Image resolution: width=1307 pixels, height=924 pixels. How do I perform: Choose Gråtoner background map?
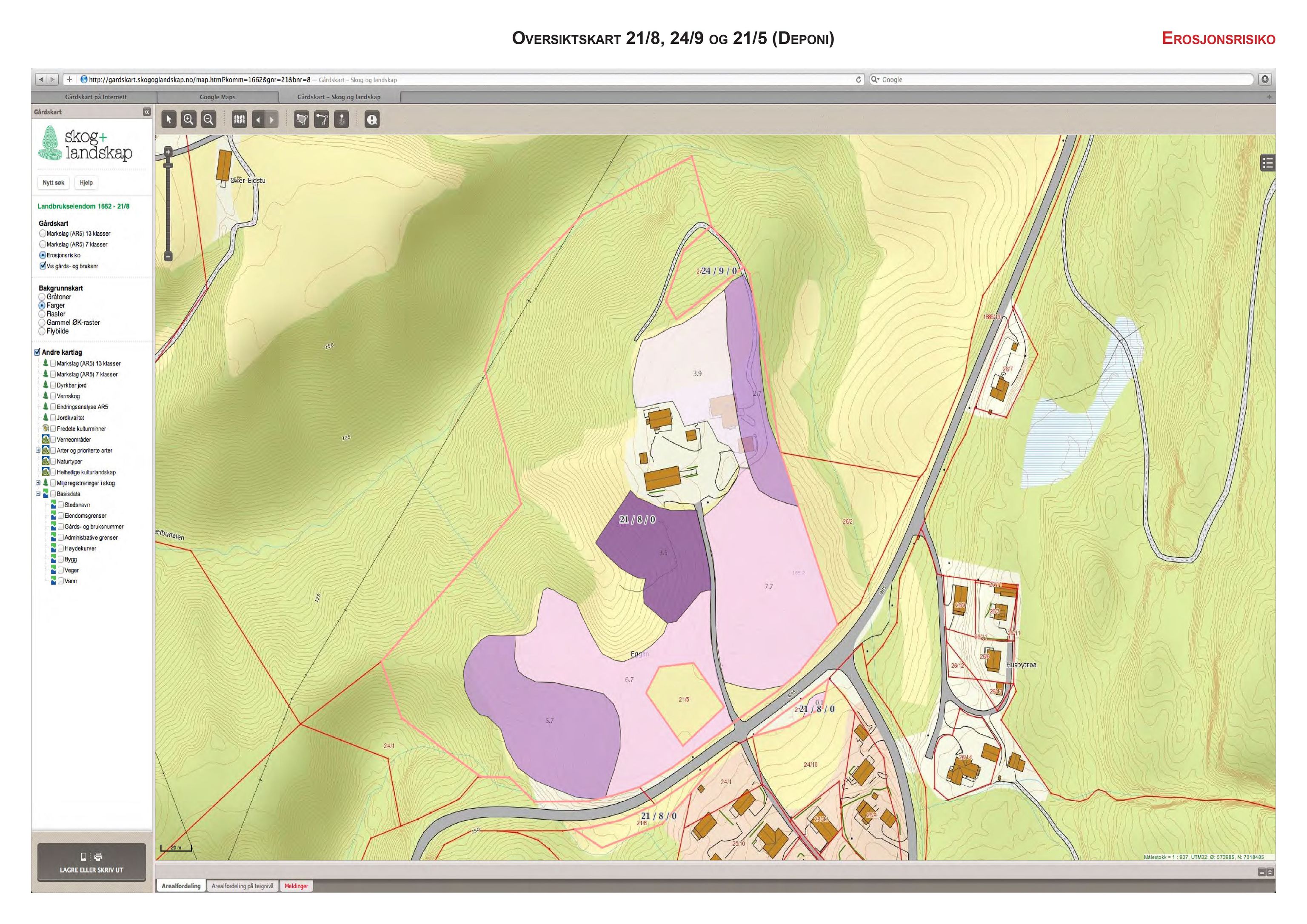pyautogui.click(x=42, y=297)
